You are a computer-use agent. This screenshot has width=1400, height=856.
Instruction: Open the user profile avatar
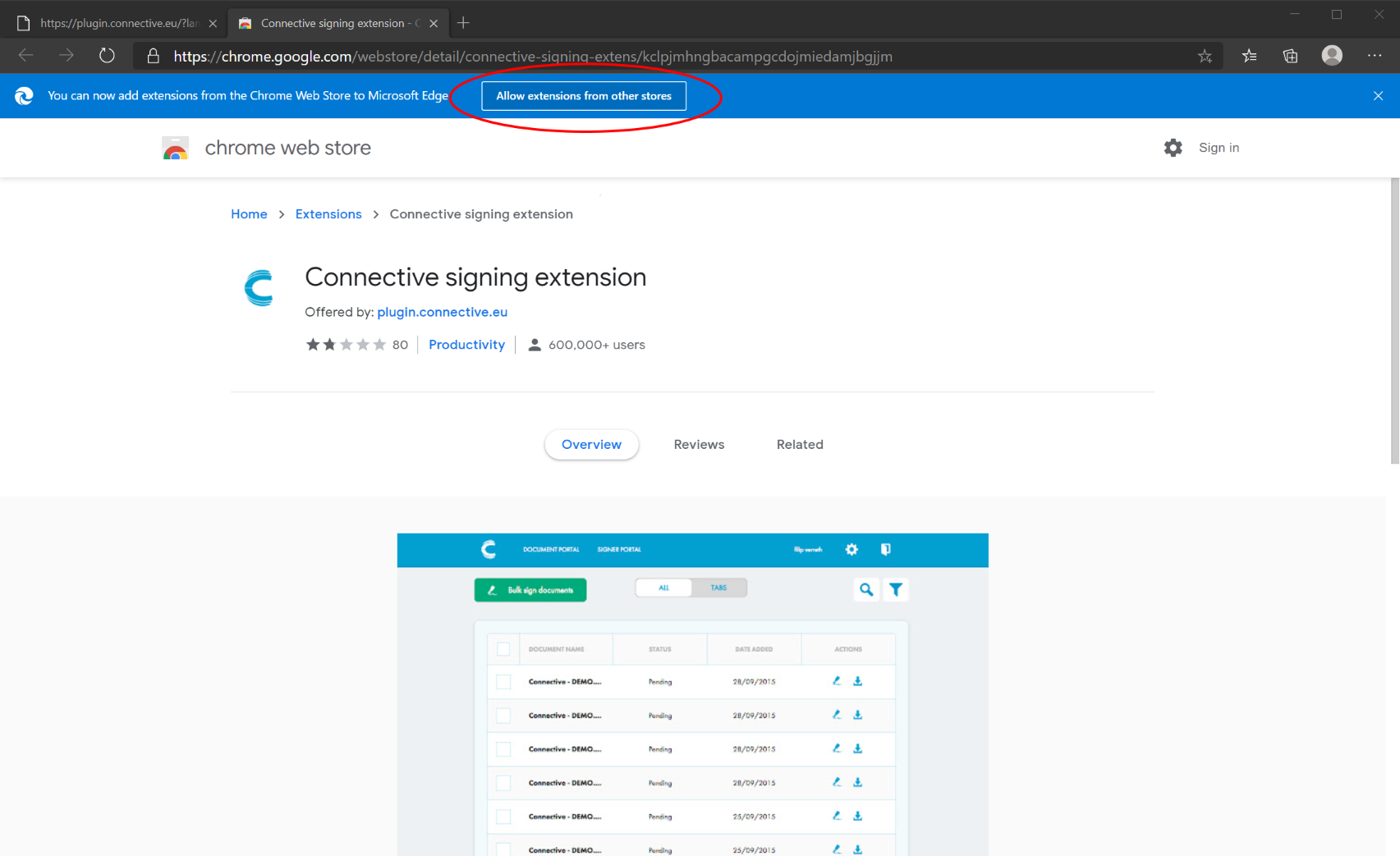pyautogui.click(x=1332, y=55)
